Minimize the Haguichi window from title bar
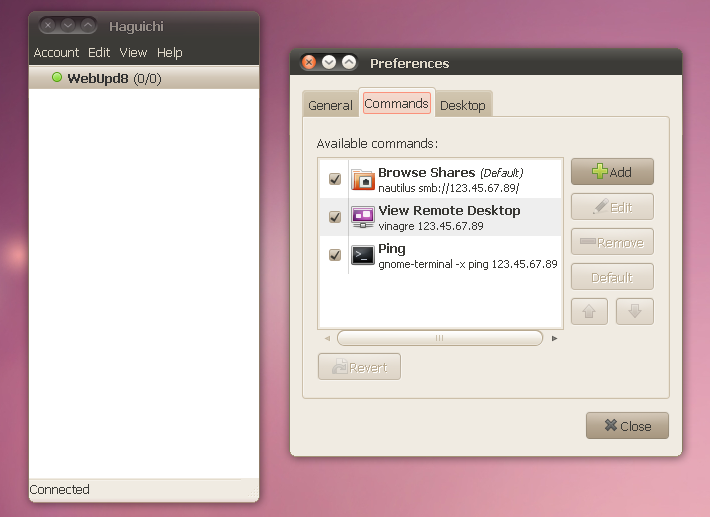 tap(68, 25)
